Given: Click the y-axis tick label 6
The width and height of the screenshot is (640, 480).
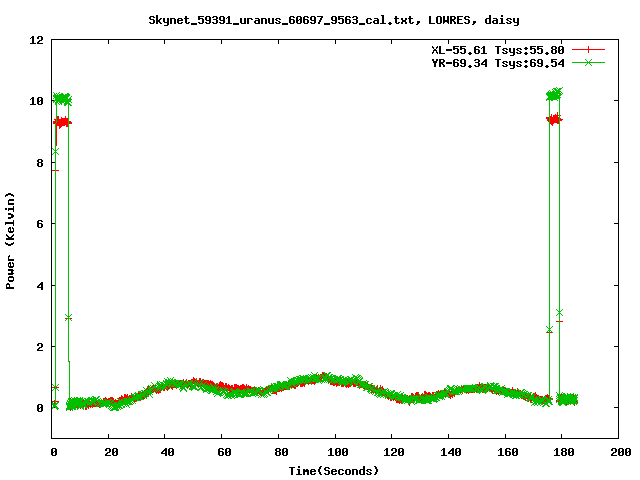Looking at the screenshot, I should [x=40, y=224].
